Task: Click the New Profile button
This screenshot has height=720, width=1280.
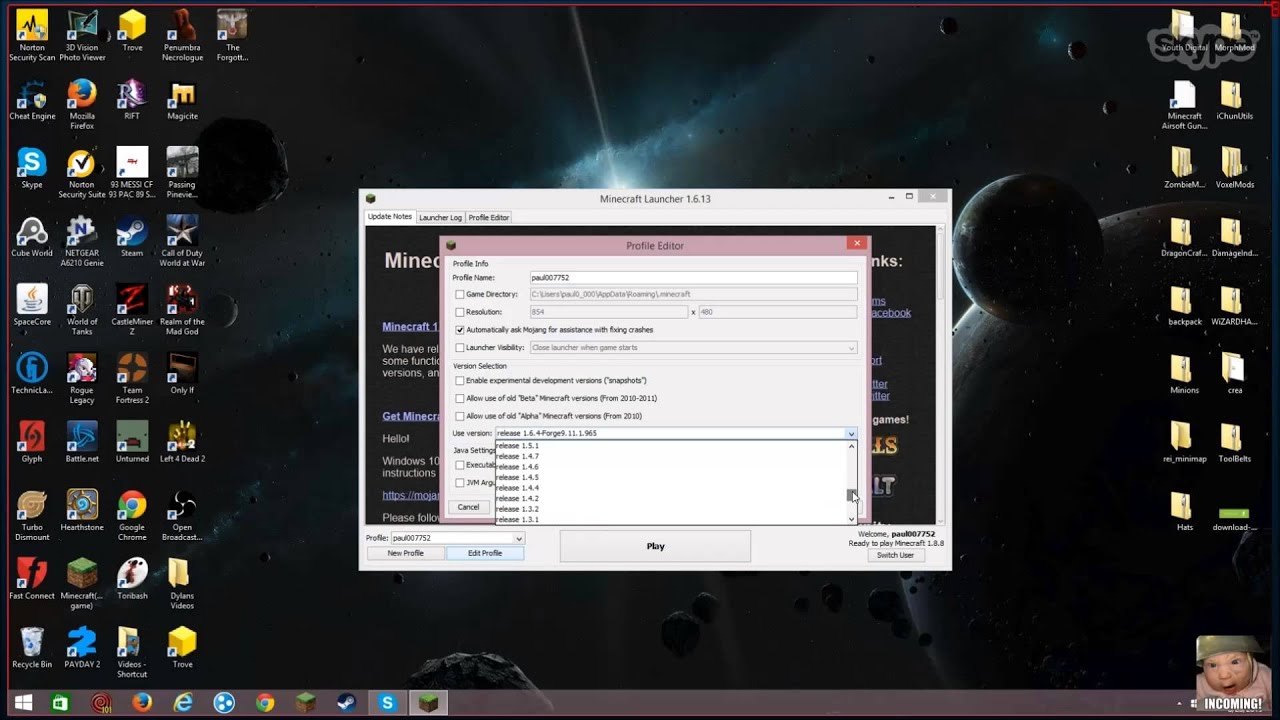Action: 406,553
